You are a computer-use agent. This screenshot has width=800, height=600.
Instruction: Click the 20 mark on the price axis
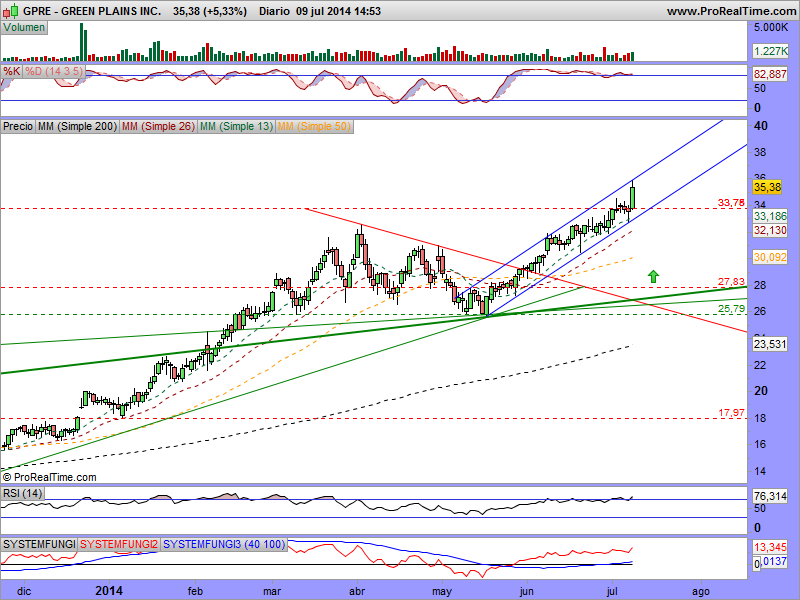[x=761, y=391]
